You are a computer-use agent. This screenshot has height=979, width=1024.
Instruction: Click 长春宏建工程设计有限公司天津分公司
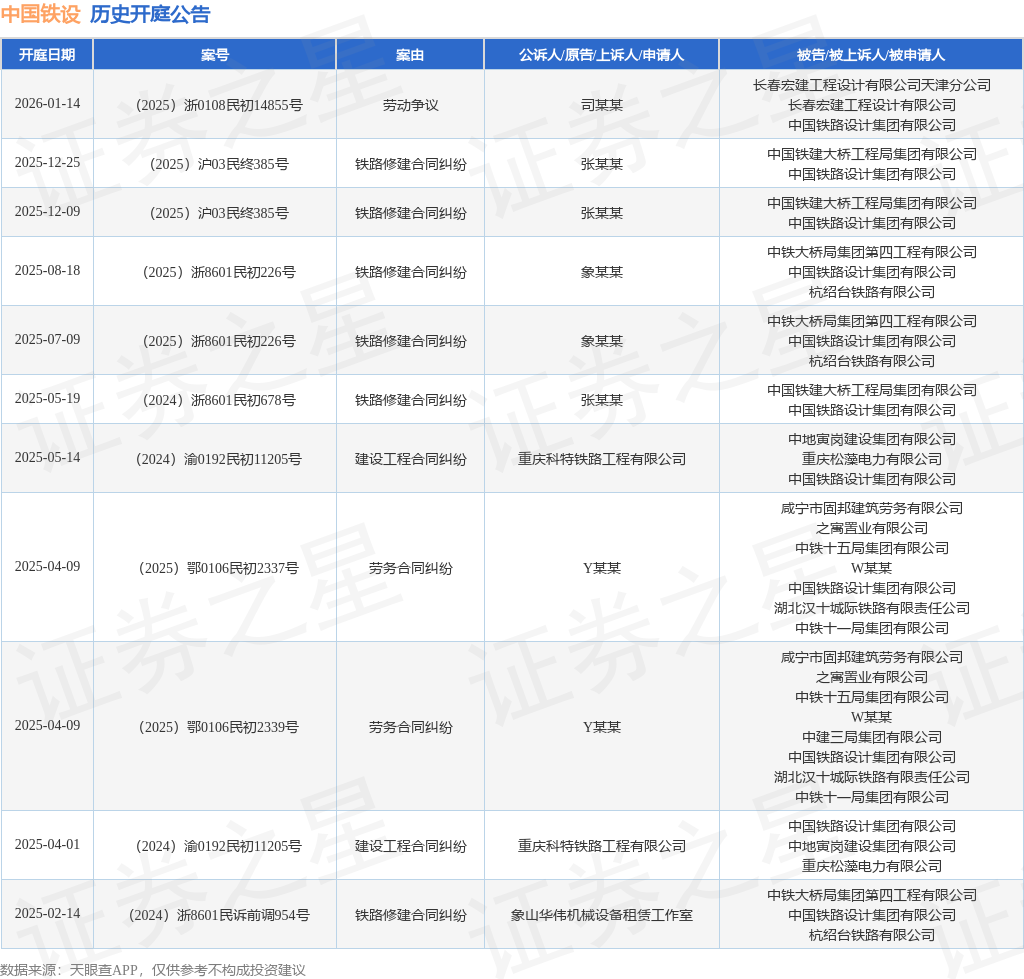click(871, 85)
